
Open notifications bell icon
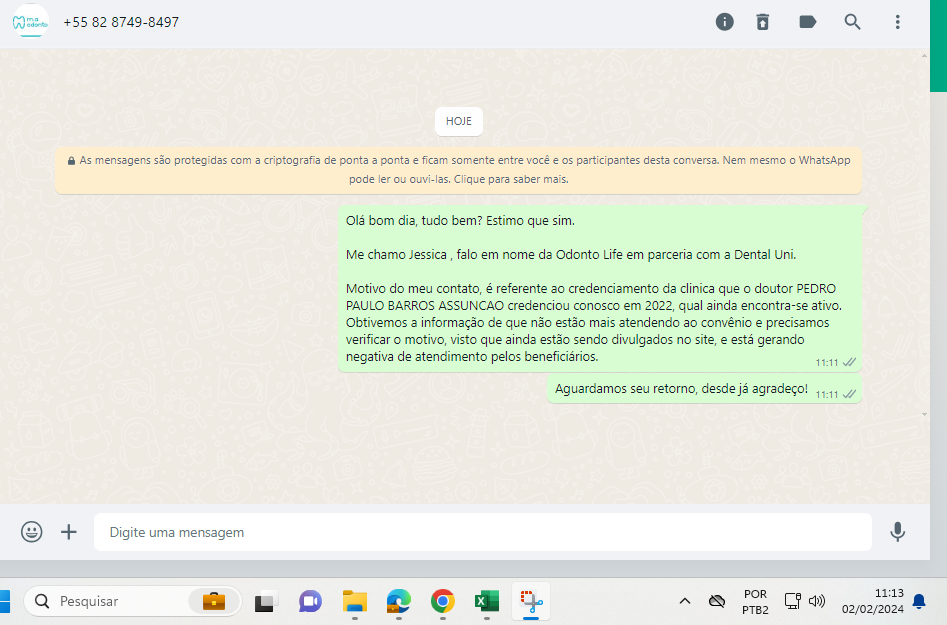click(x=919, y=601)
